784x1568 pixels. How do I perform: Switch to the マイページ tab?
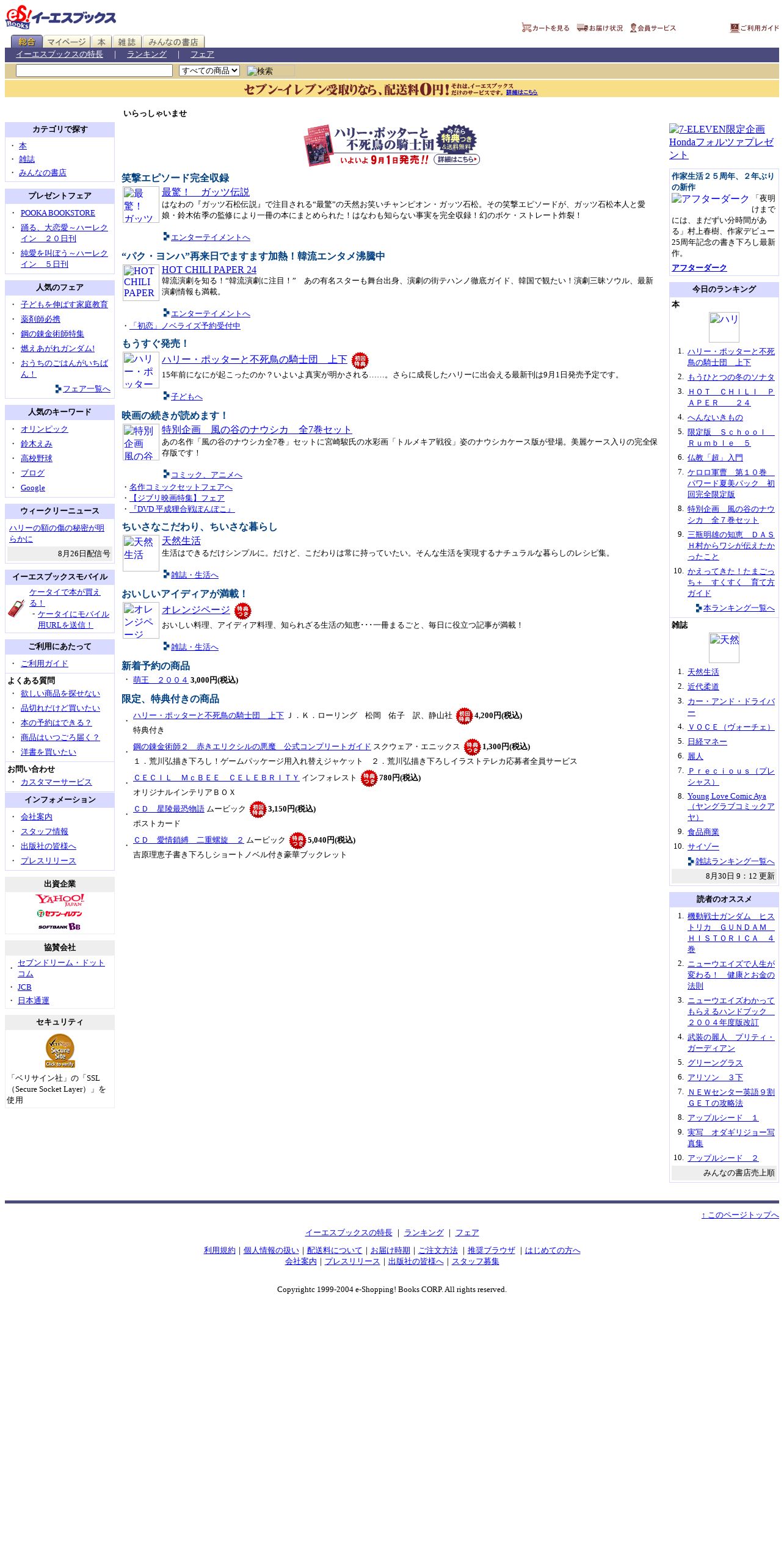[x=67, y=42]
